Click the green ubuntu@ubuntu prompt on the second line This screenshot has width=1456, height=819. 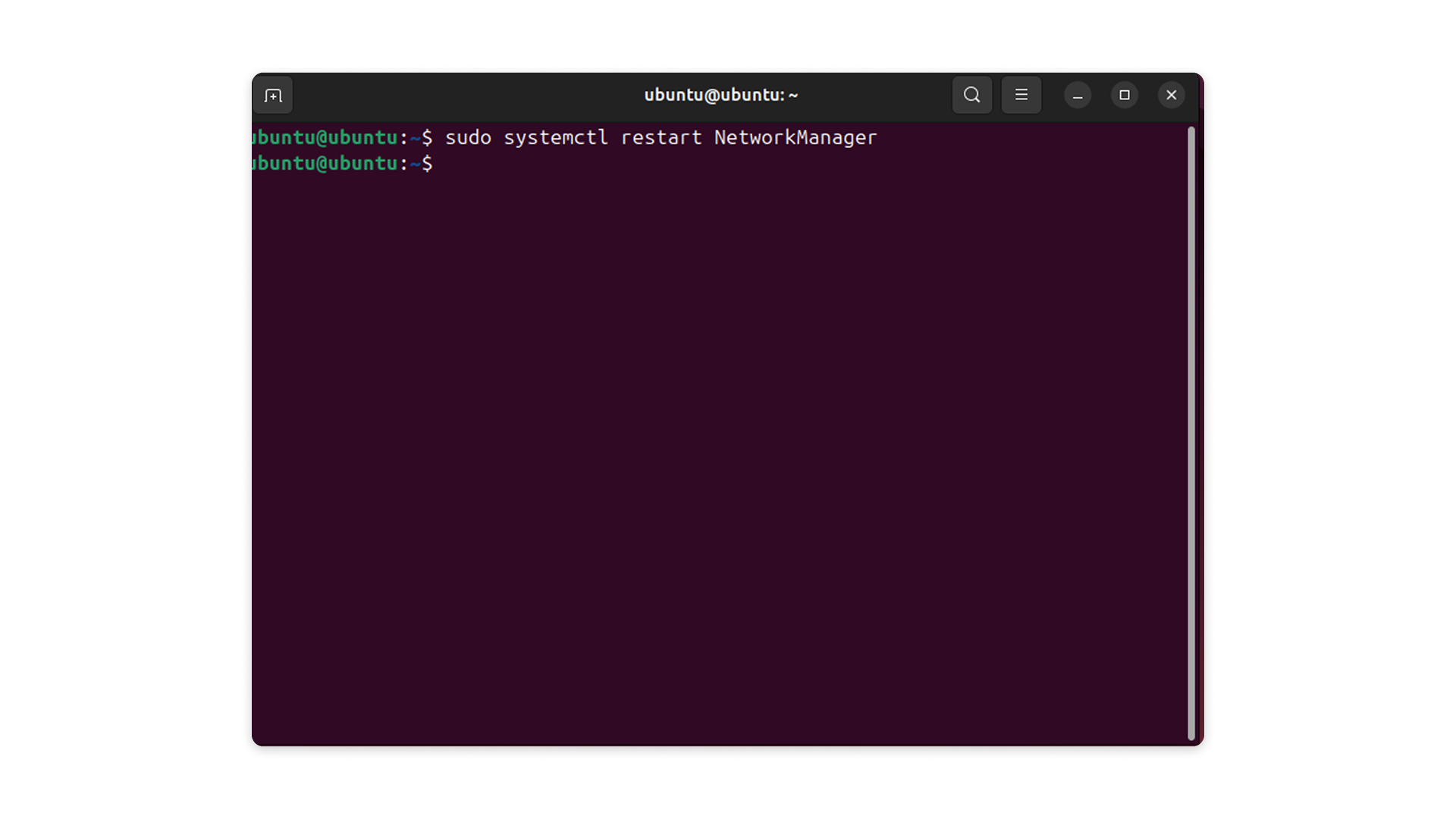pyautogui.click(x=326, y=164)
